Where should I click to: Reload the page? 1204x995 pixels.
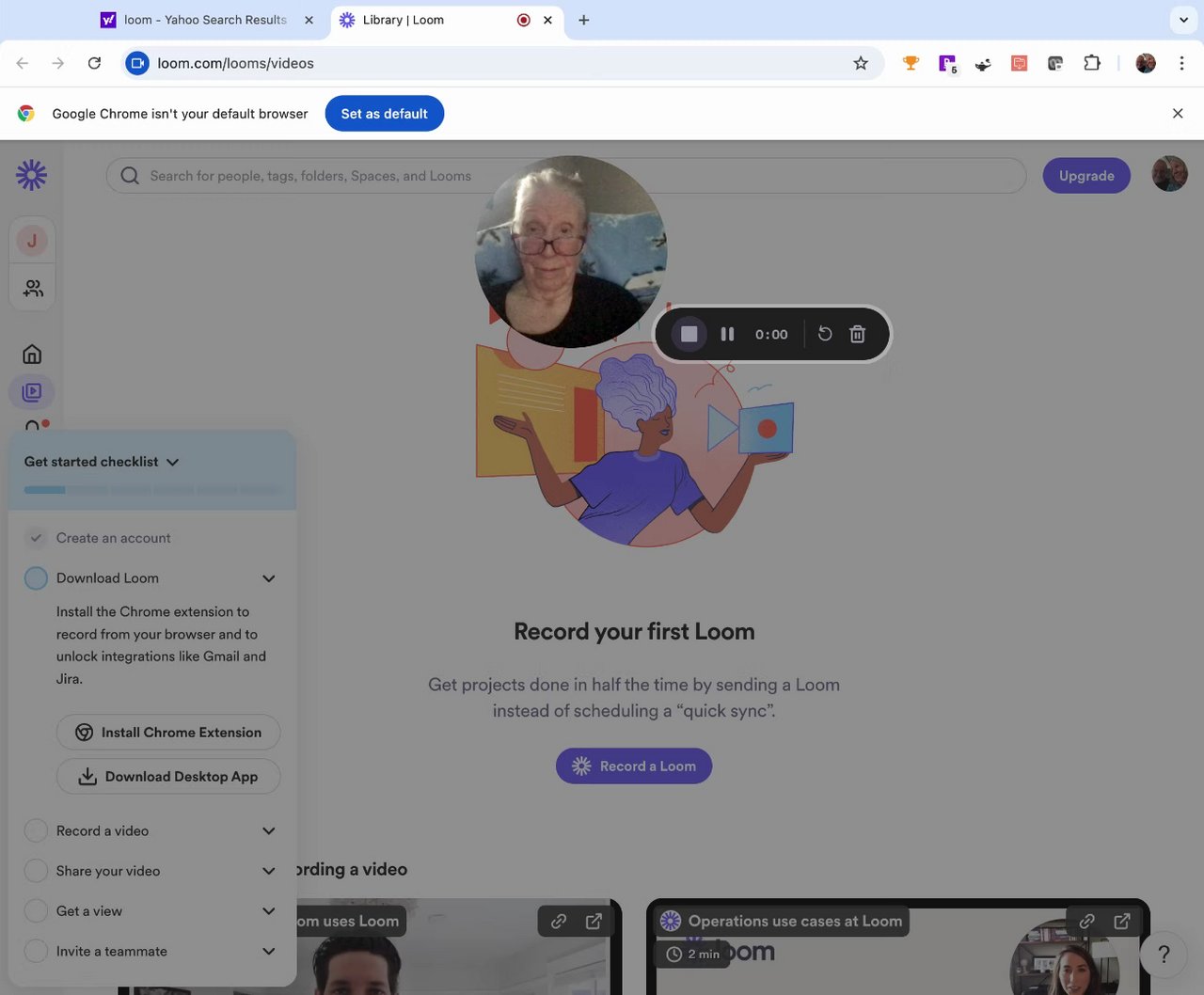point(94,63)
